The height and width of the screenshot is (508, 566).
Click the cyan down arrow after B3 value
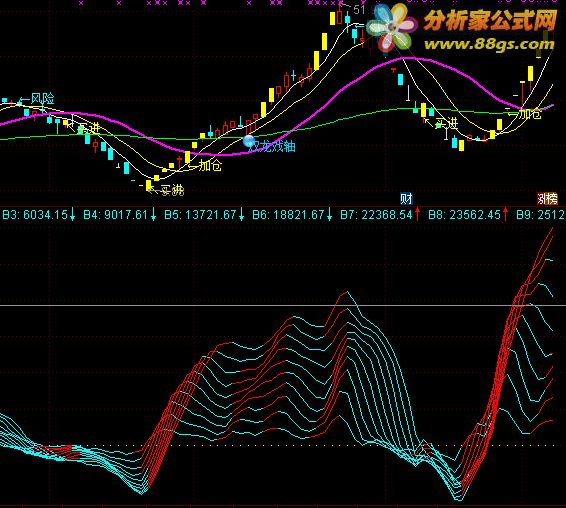click(73, 214)
